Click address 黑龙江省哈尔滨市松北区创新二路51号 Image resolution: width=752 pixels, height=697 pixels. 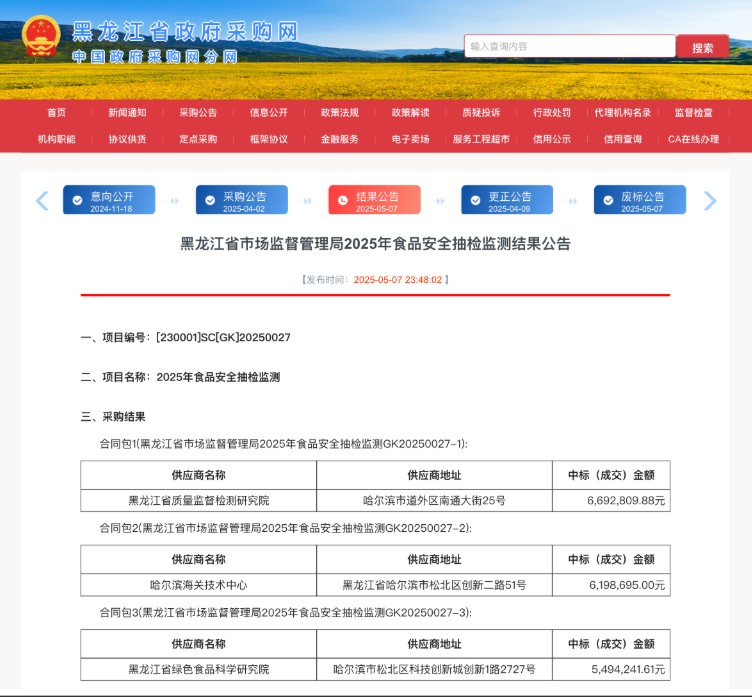[x=435, y=585]
